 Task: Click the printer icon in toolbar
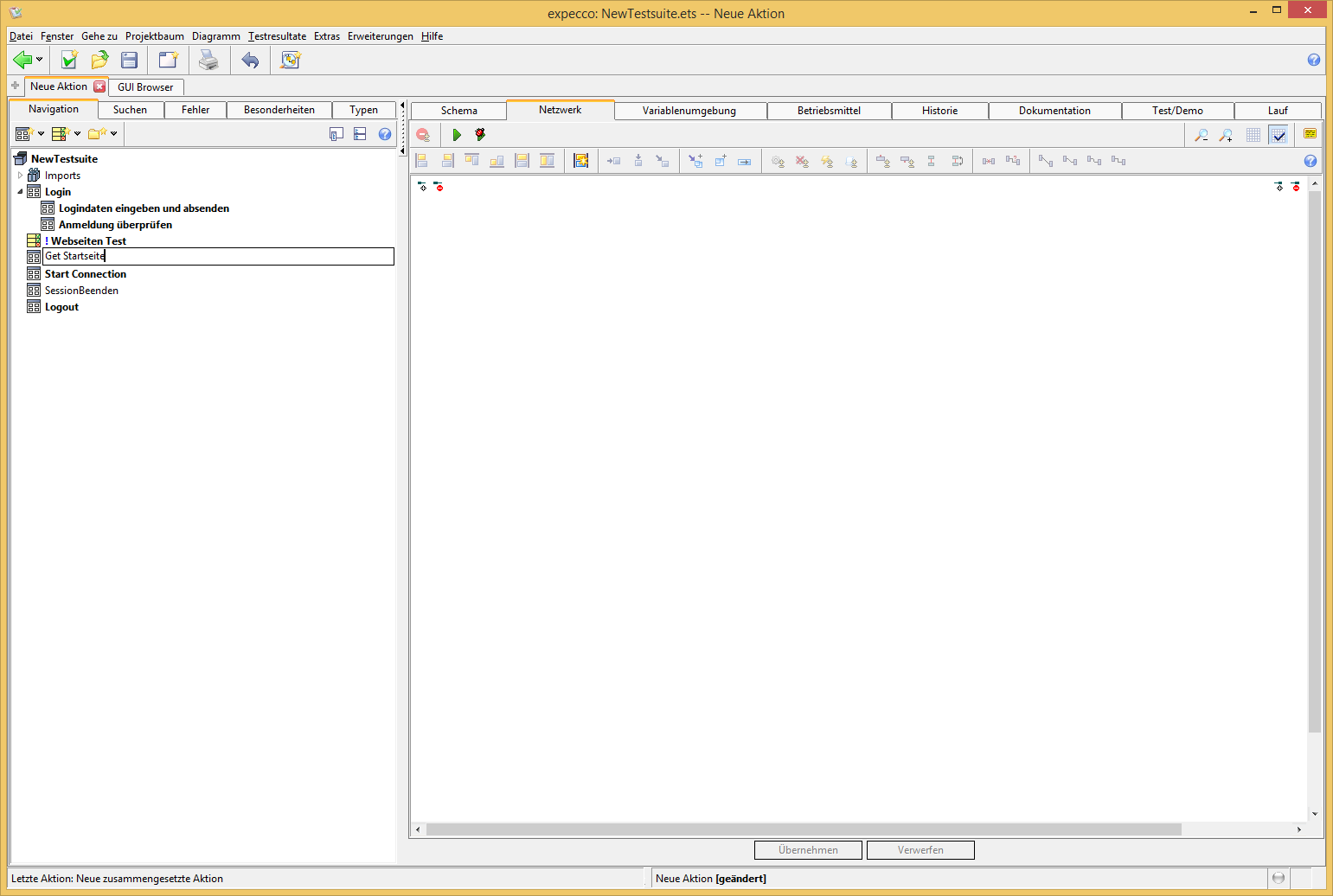[x=208, y=60]
